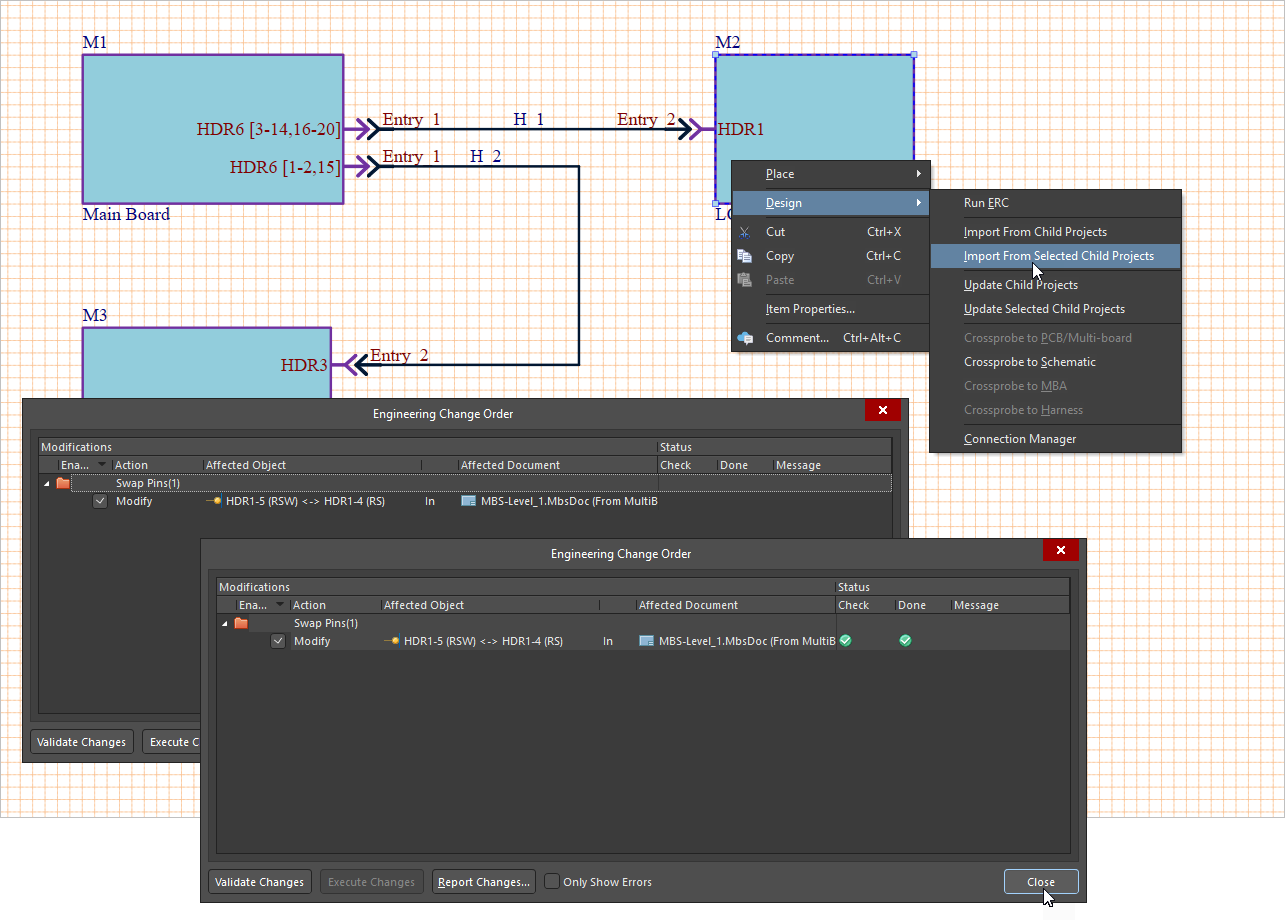Click Validate Changes in the back dialog

[81, 742]
